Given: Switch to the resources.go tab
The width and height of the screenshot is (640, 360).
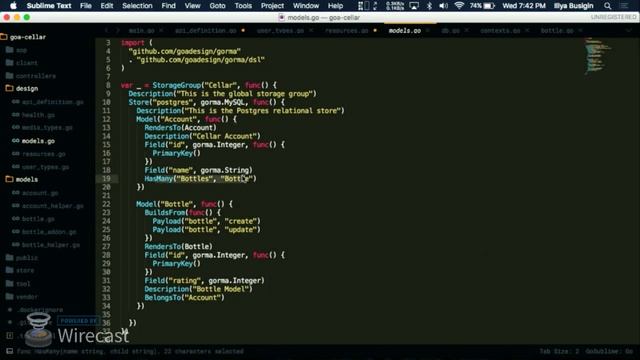Looking at the screenshot, I should coord(347,31).
